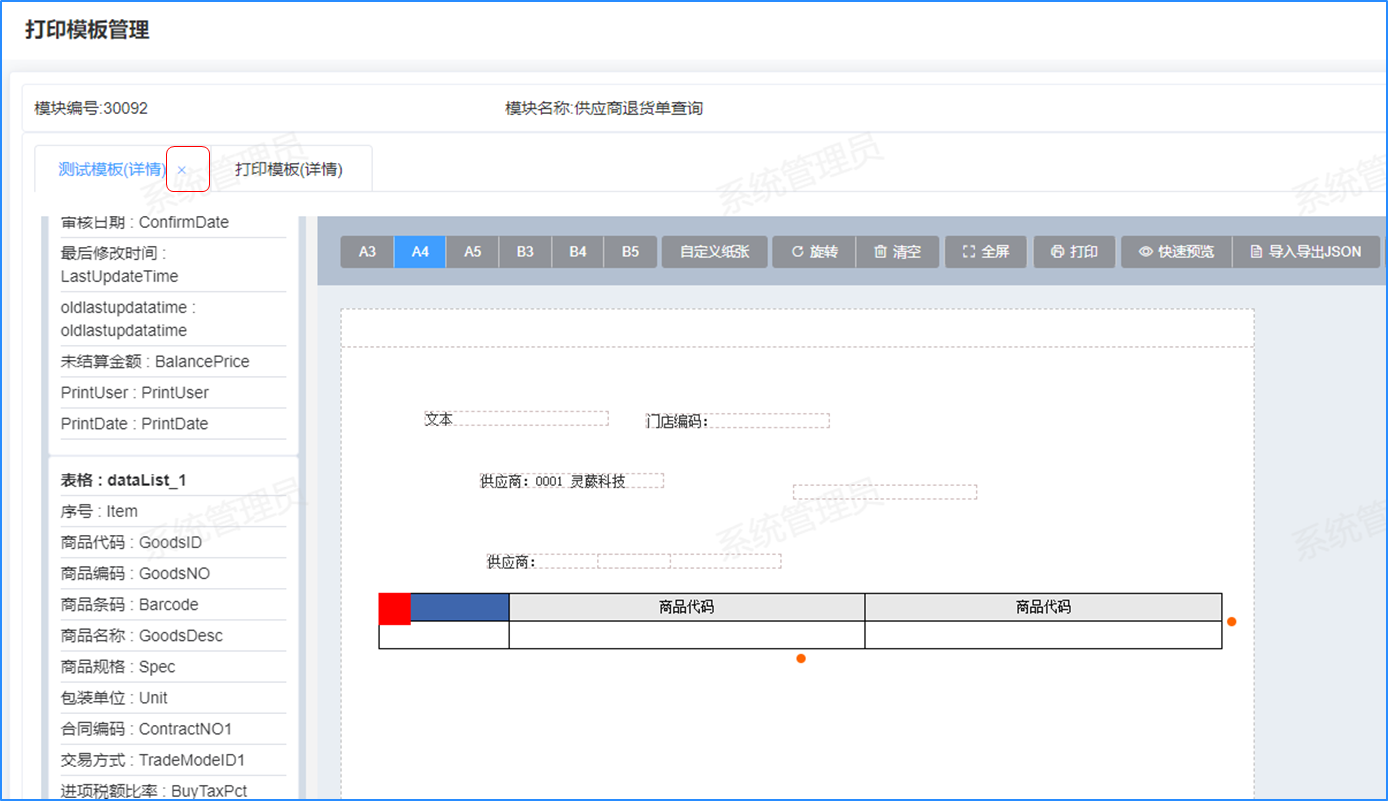Click the 打印模板管理 page title

pyautogui.click(x=87, y=30)
